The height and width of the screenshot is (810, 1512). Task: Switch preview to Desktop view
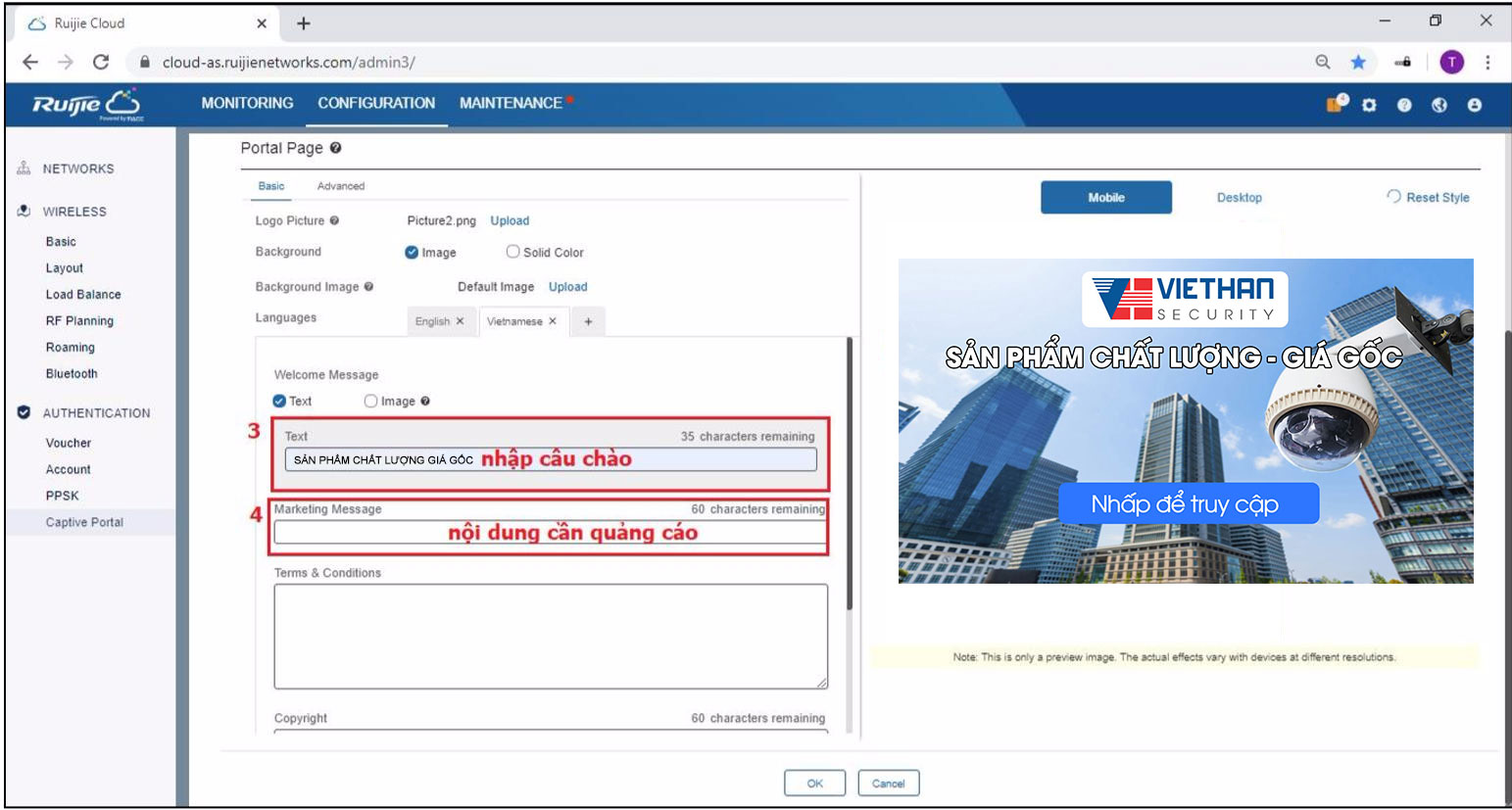click(1239, 197)
